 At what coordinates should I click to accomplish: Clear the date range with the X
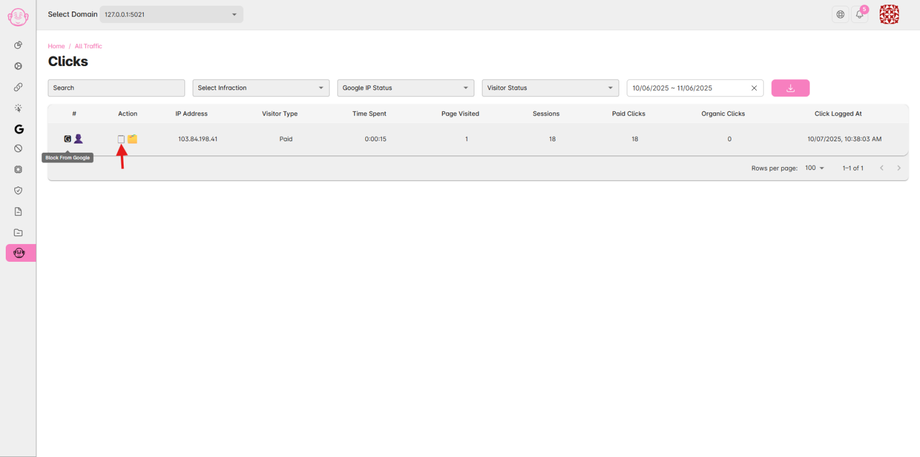click(x=755, y=88)
